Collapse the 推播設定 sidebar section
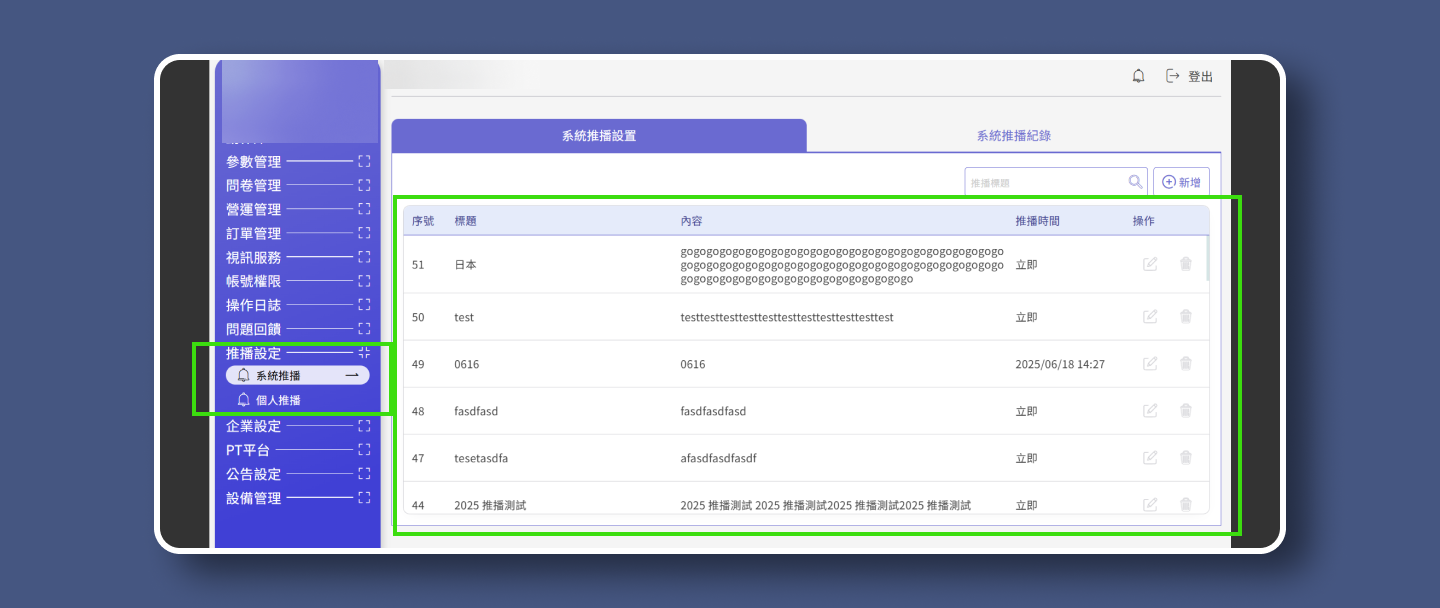The width and height of the screenshot is (1440, 608). pyautogui.click(x=364, y=353)
